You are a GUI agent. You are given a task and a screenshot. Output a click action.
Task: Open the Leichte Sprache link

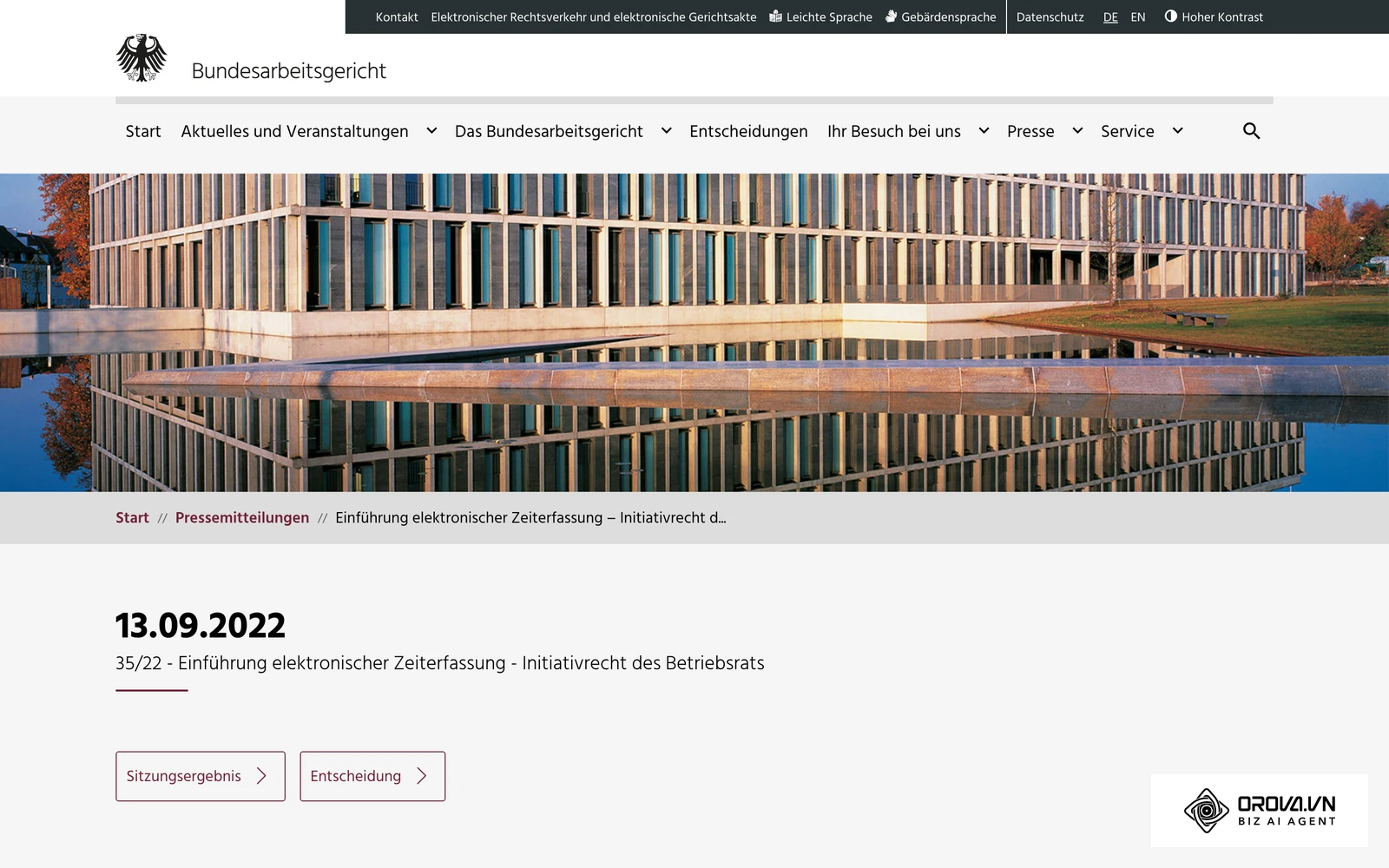820,17
